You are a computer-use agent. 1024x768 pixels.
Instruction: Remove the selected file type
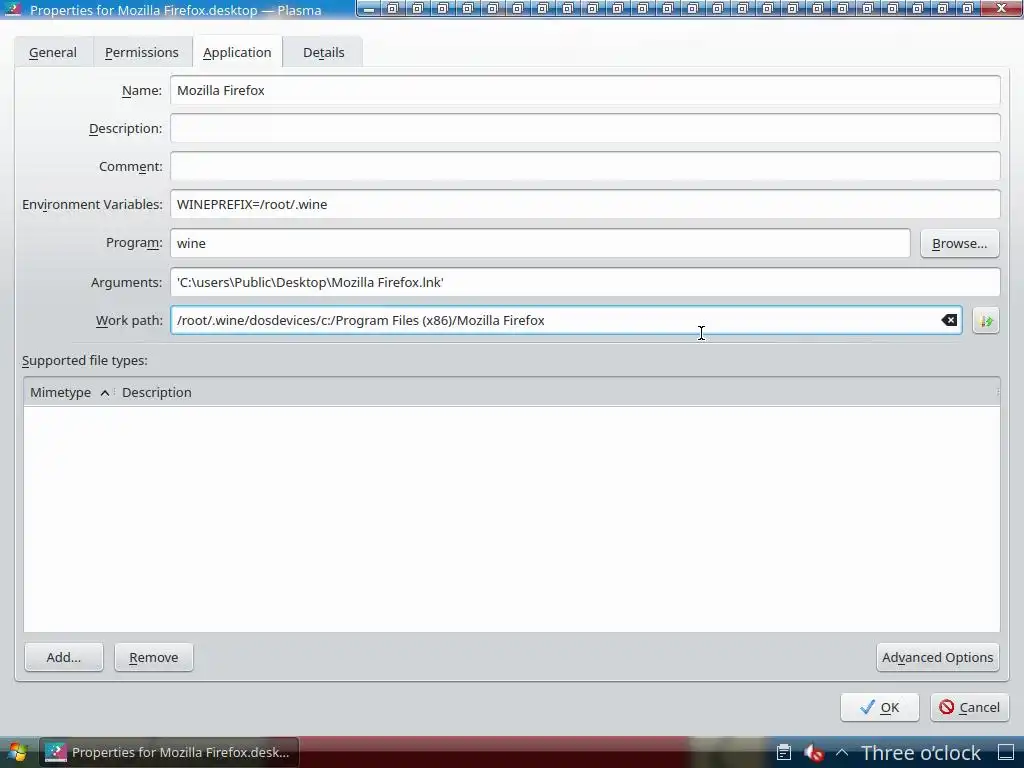tap(153, 658)
